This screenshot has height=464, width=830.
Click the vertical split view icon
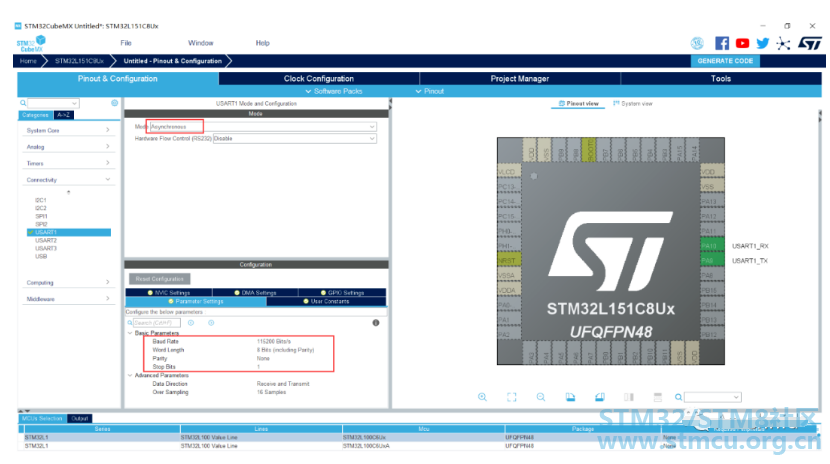point(629,397)
